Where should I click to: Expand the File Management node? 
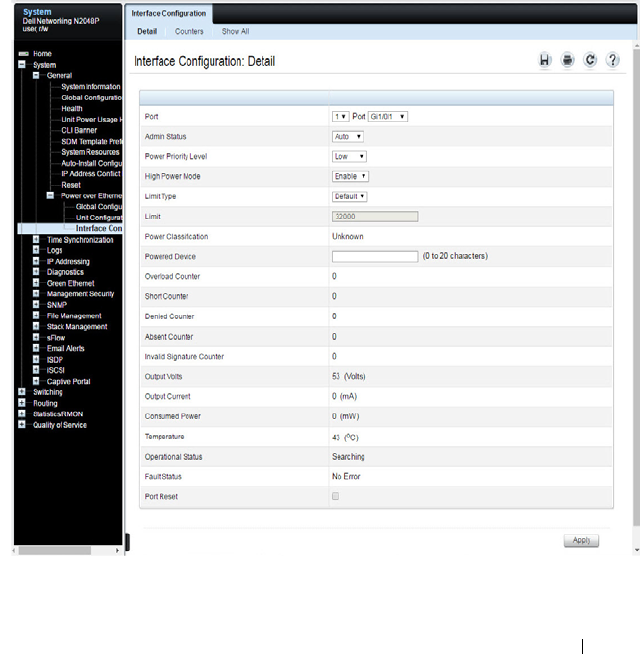click(36, 316)
